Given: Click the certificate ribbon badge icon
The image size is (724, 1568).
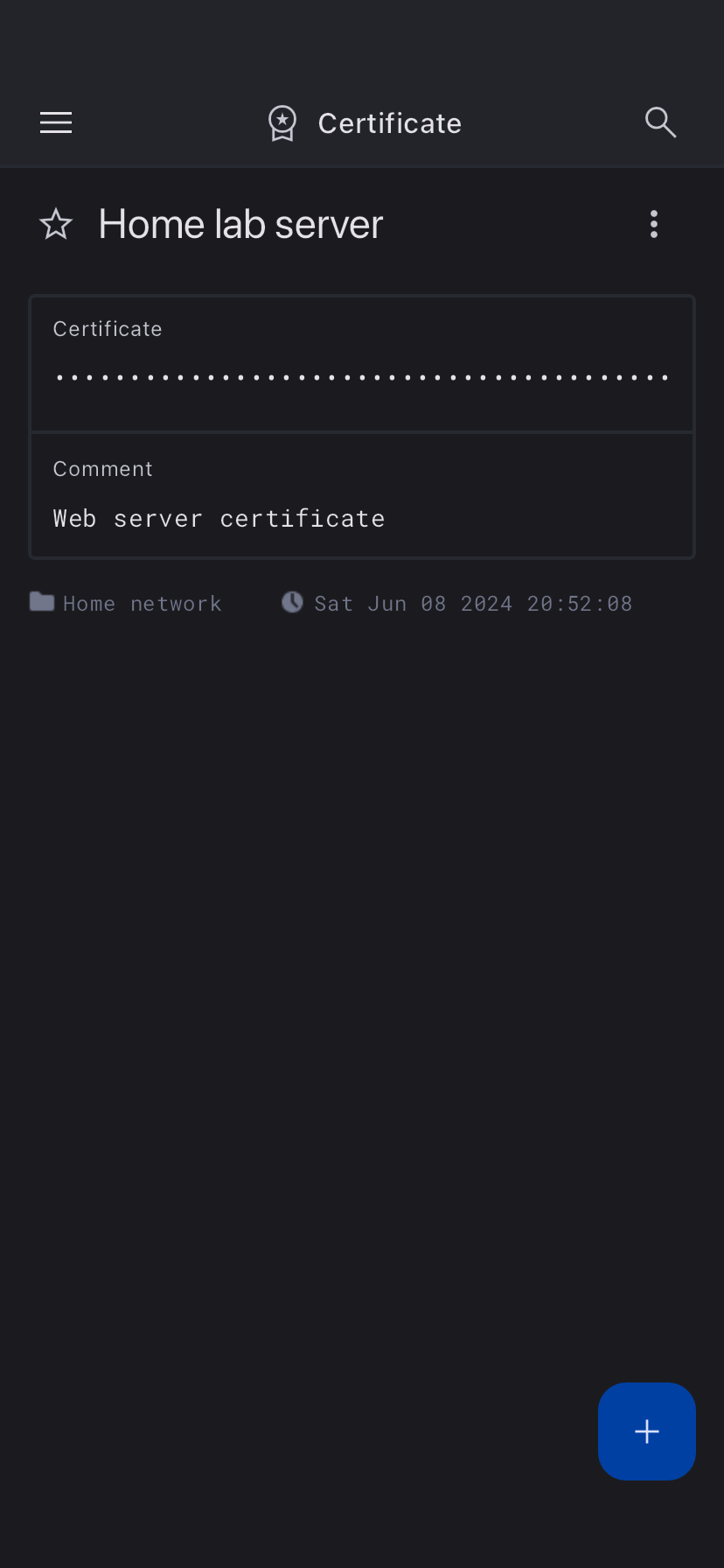Looking at the screenshot, I should click(x=282, y=123).
